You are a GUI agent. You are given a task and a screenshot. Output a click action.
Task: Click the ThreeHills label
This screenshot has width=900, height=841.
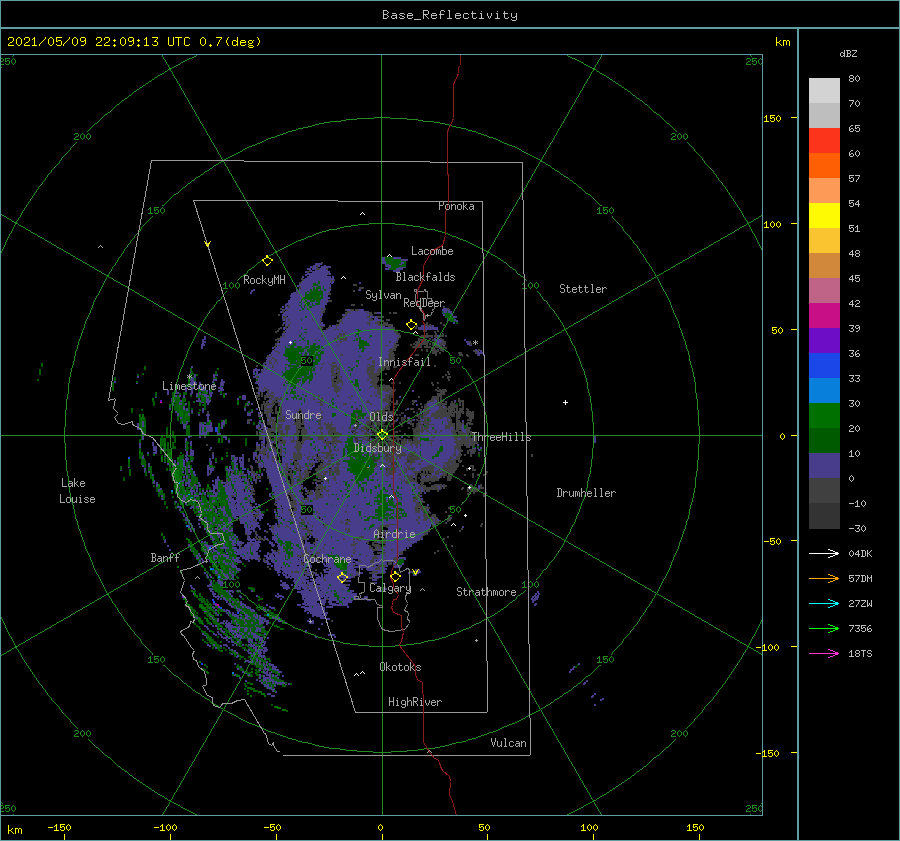pos(502,437)
